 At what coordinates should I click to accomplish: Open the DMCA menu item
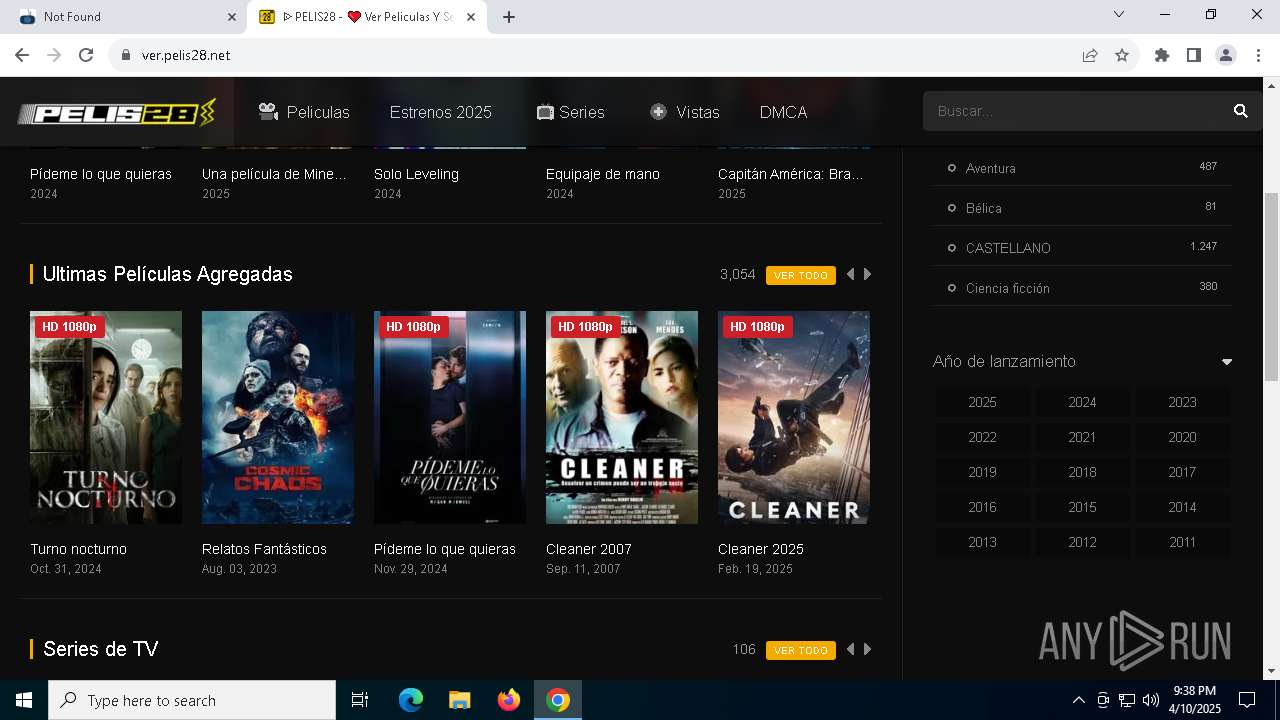point(783,112)
